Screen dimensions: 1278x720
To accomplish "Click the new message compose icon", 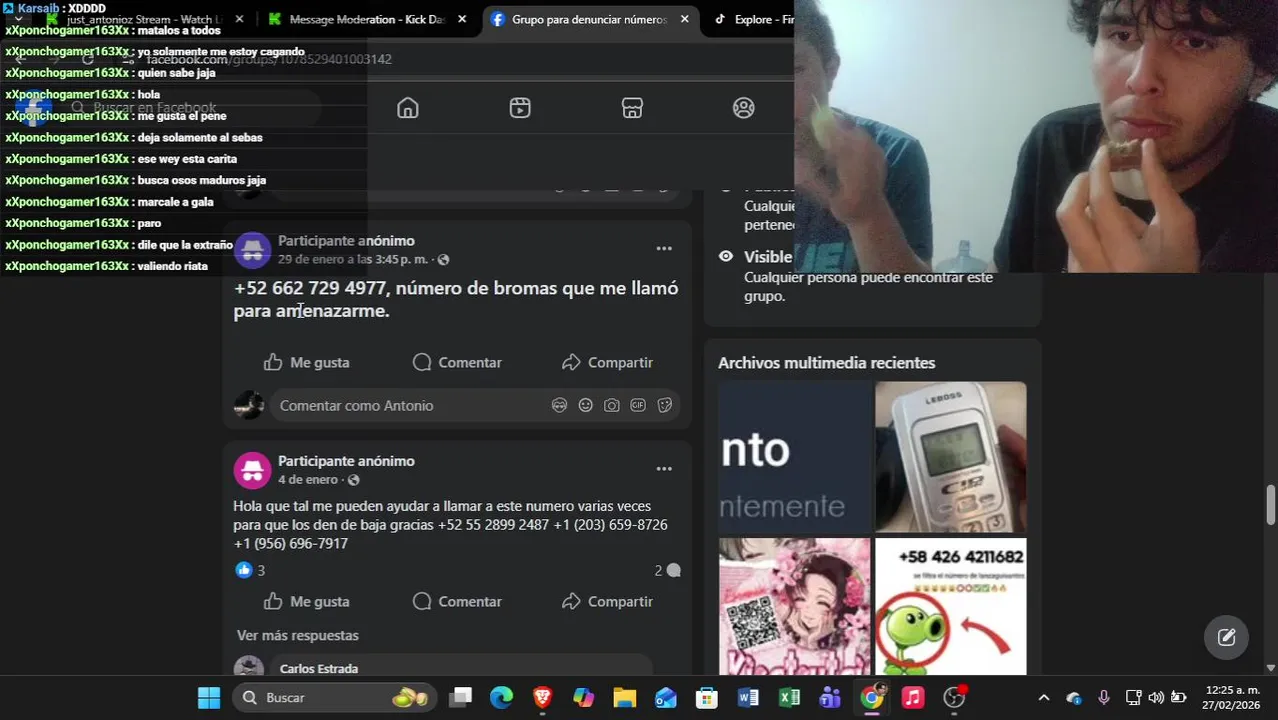I will tap(1226, 637).
